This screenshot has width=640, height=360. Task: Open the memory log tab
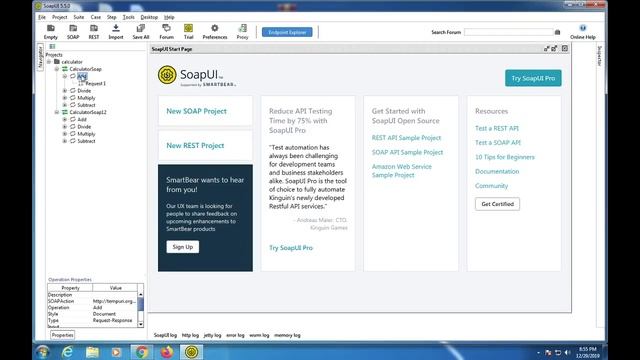287,335
